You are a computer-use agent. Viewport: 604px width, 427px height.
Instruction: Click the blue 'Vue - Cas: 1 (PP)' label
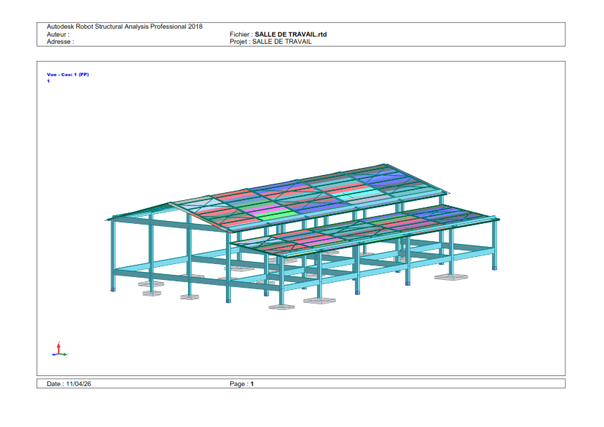point(68,75)
